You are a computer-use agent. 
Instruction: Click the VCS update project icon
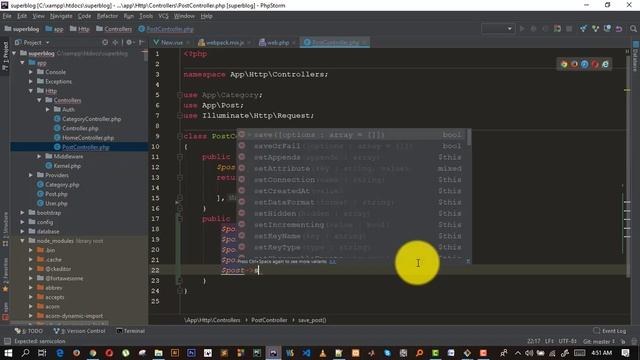(x=583, y=29)
